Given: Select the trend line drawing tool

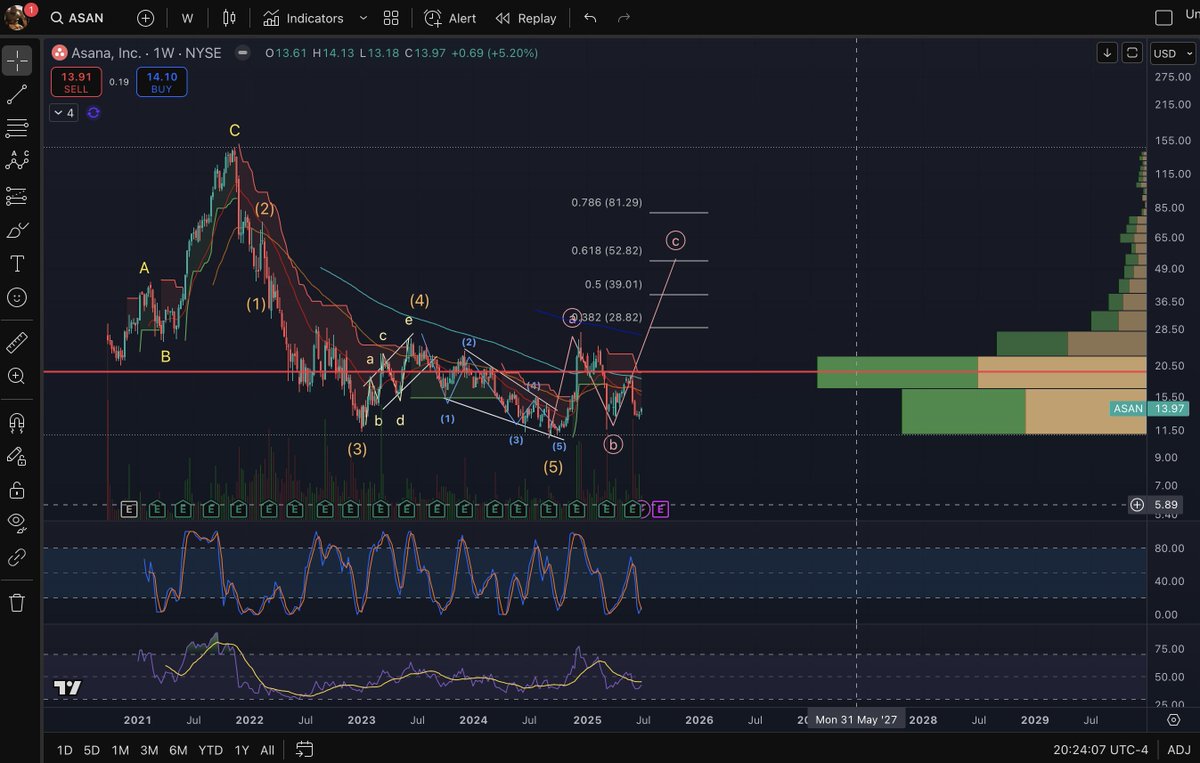Looking at the screenshot, I should tap(17, 95).
